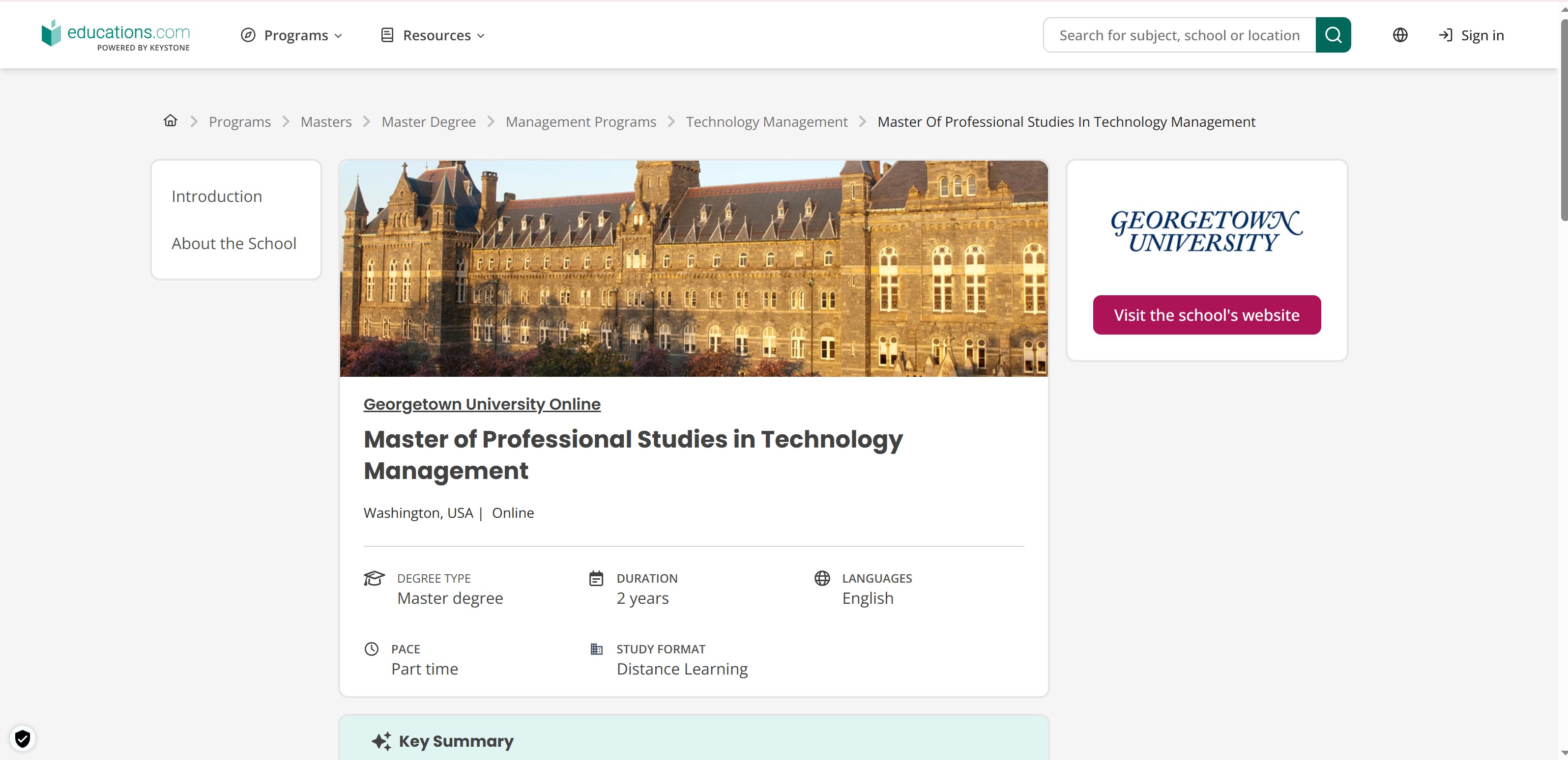This screenshot has height=760, width=1568.
Task: Open the Programs dropdown menu
Action: click(x=291, y=35)
